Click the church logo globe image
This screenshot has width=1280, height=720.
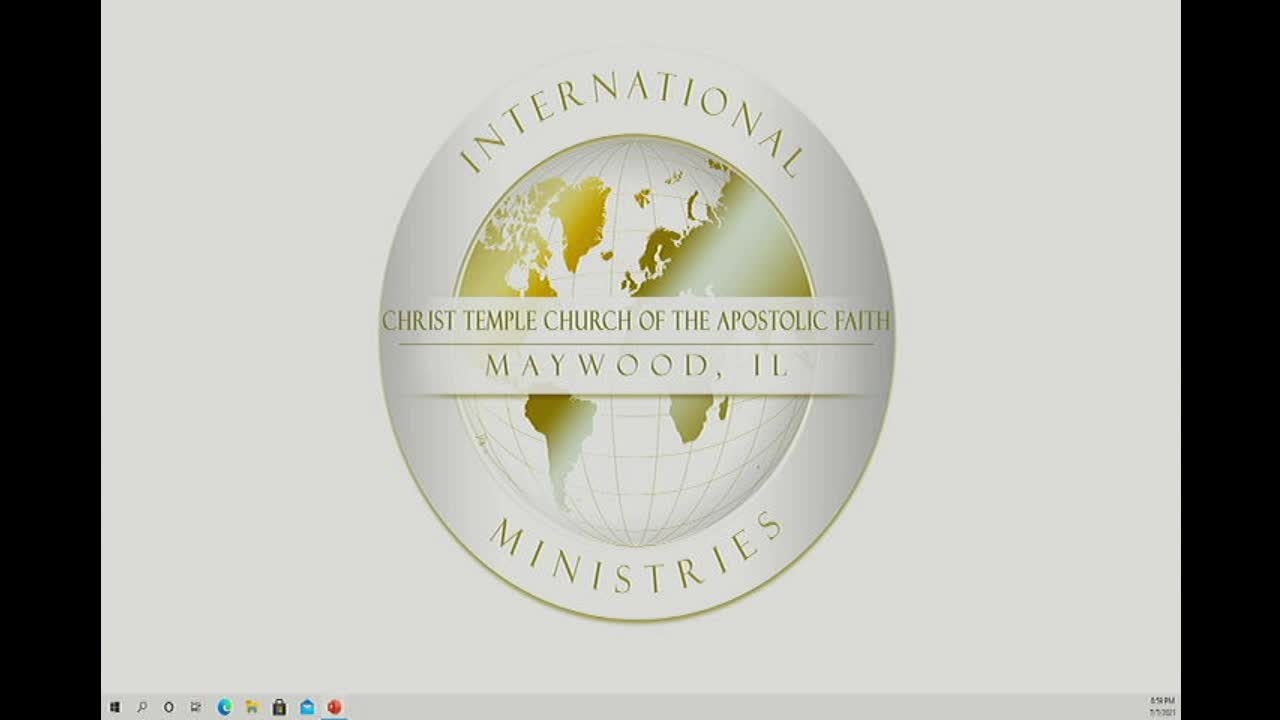[636, 342]
